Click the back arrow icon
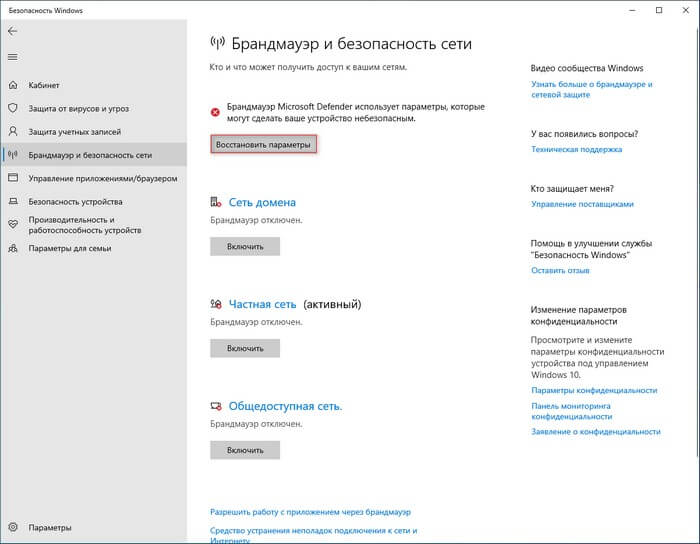The width and height of the screenshot is (700, 544). 12,31
